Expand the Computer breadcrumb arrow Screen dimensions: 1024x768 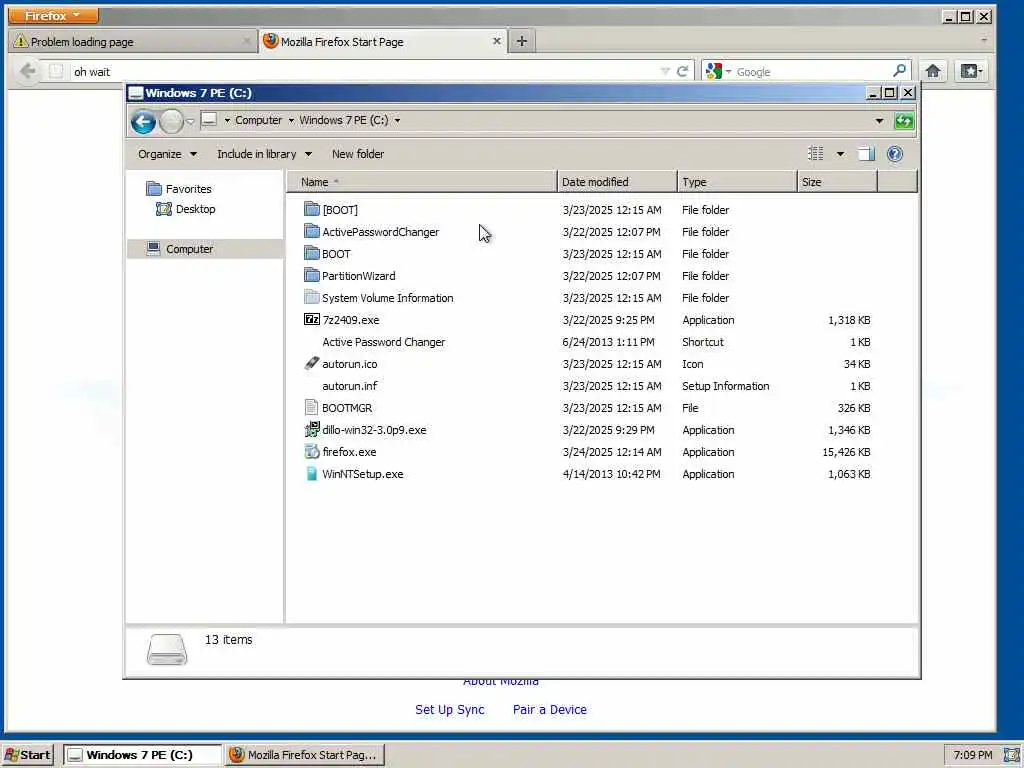pos(291,120)
